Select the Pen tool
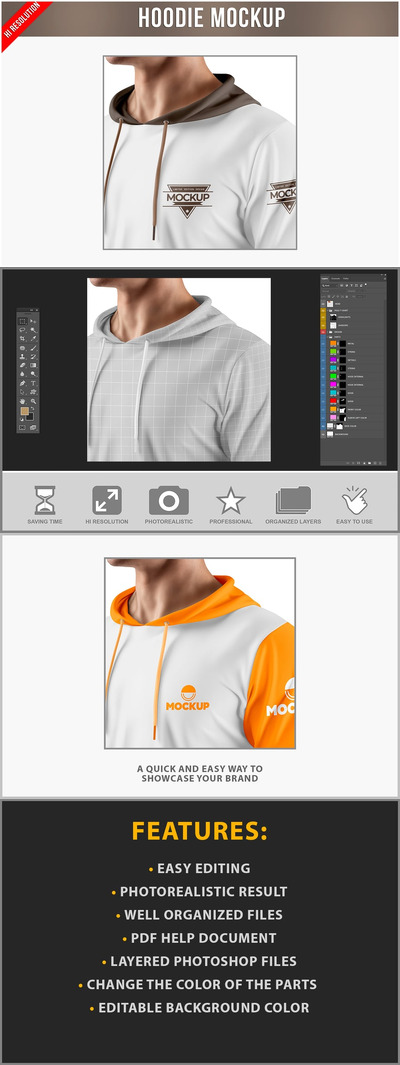Screen dimensions: 400x1065 point(22,383)
